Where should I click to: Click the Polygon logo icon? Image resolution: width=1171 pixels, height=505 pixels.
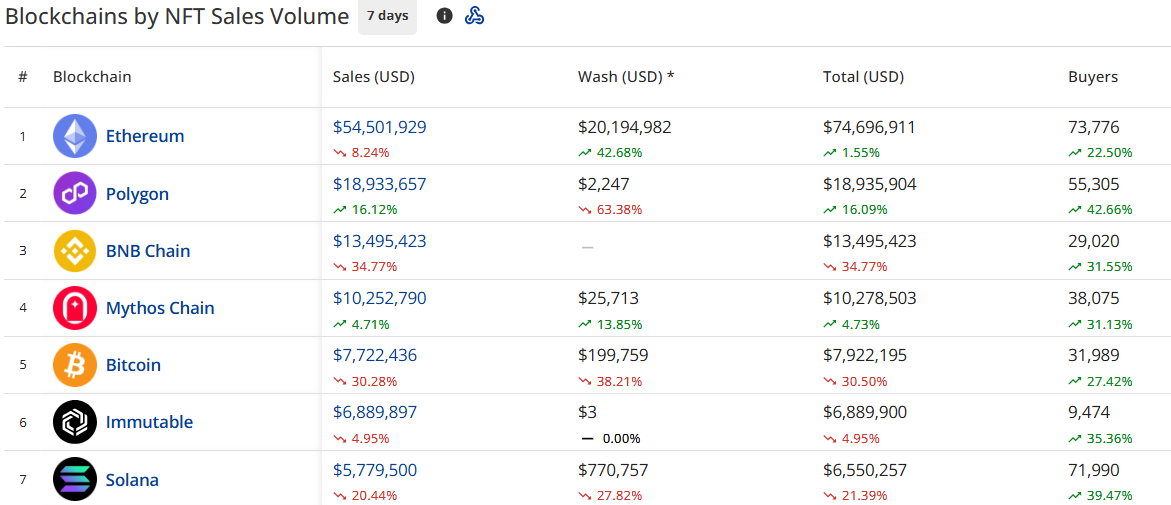coord(75,193)
